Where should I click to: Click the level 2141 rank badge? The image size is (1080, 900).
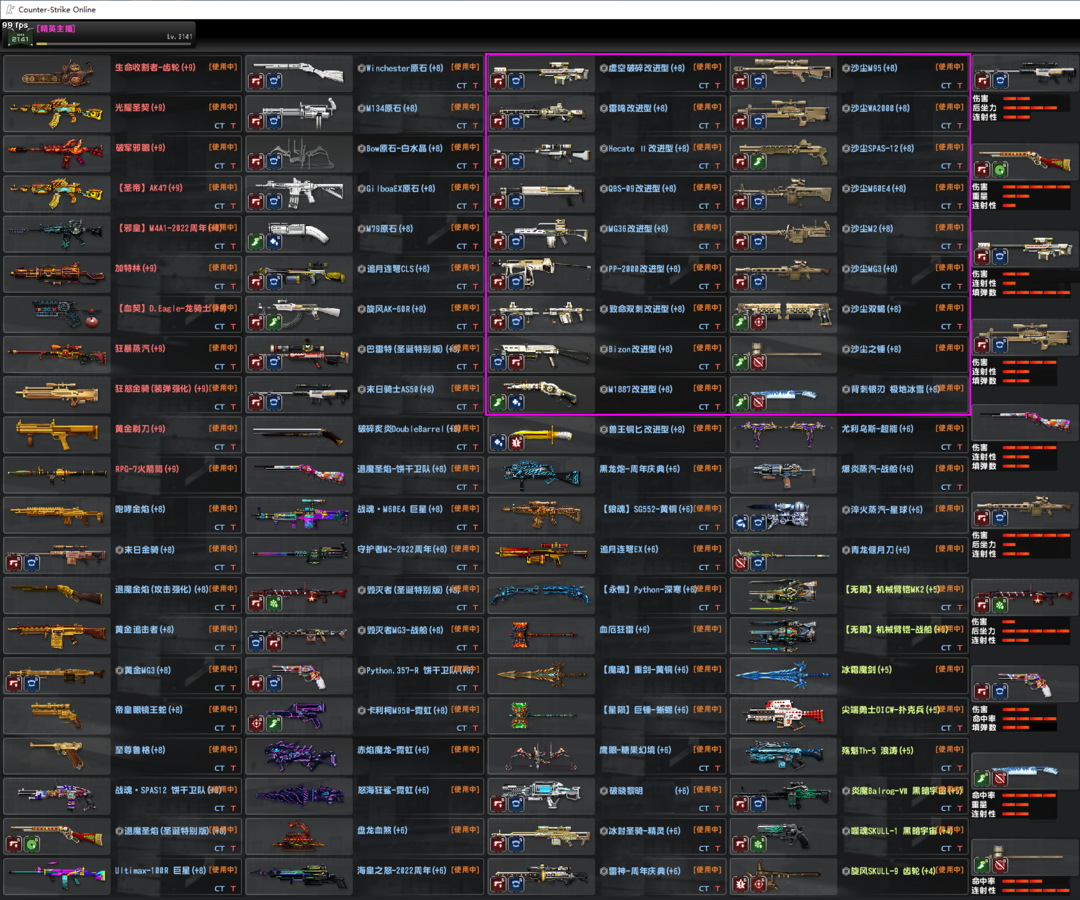18,38
